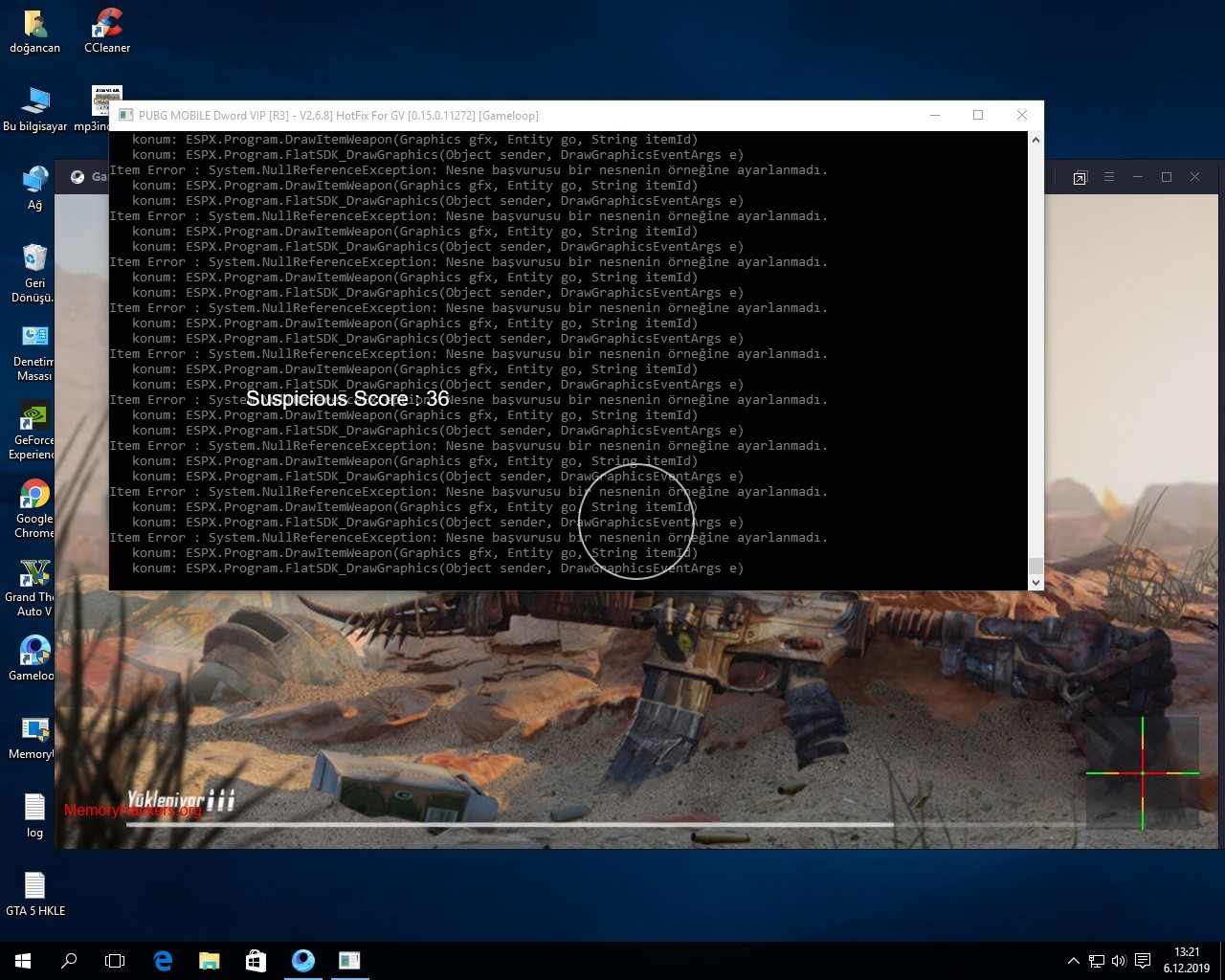The width and height of the screenshot is (1225, 980).
Task: Show hidden system tray icons chevron
Action: [1073, 961]
